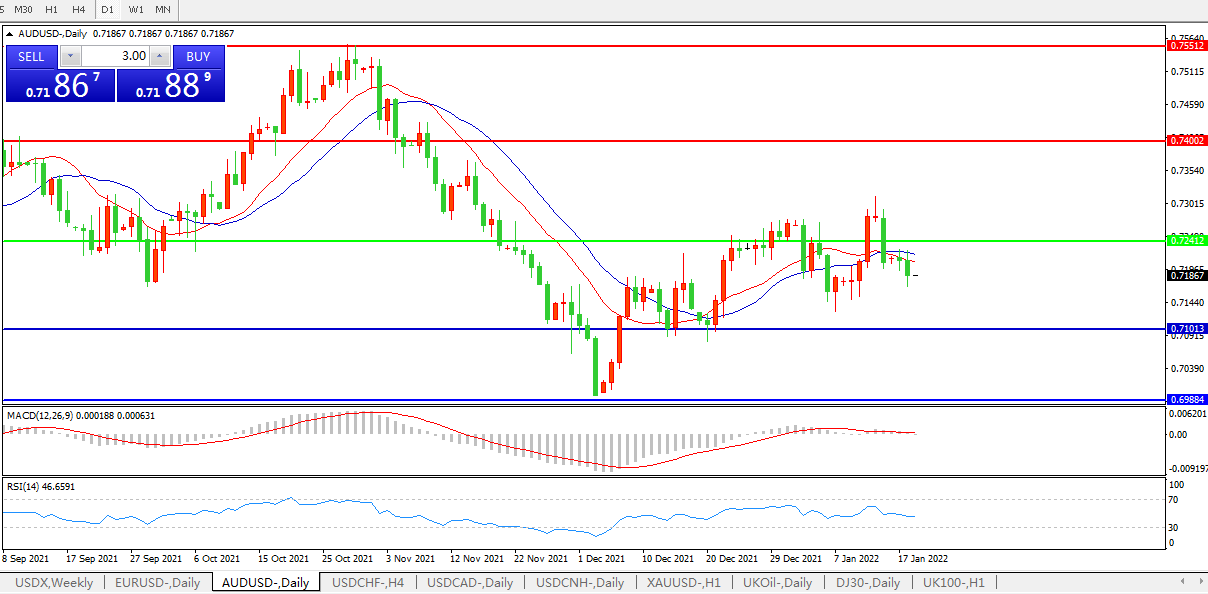Viewport: 1208px width, 594px height.
Task: Collapse the one-click trading panel triangle
Action: (x=10, y=34)
